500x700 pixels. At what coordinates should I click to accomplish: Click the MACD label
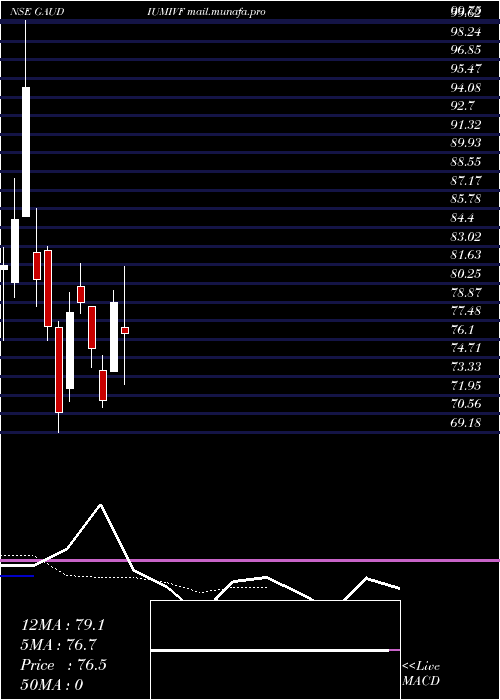(421, 681)
